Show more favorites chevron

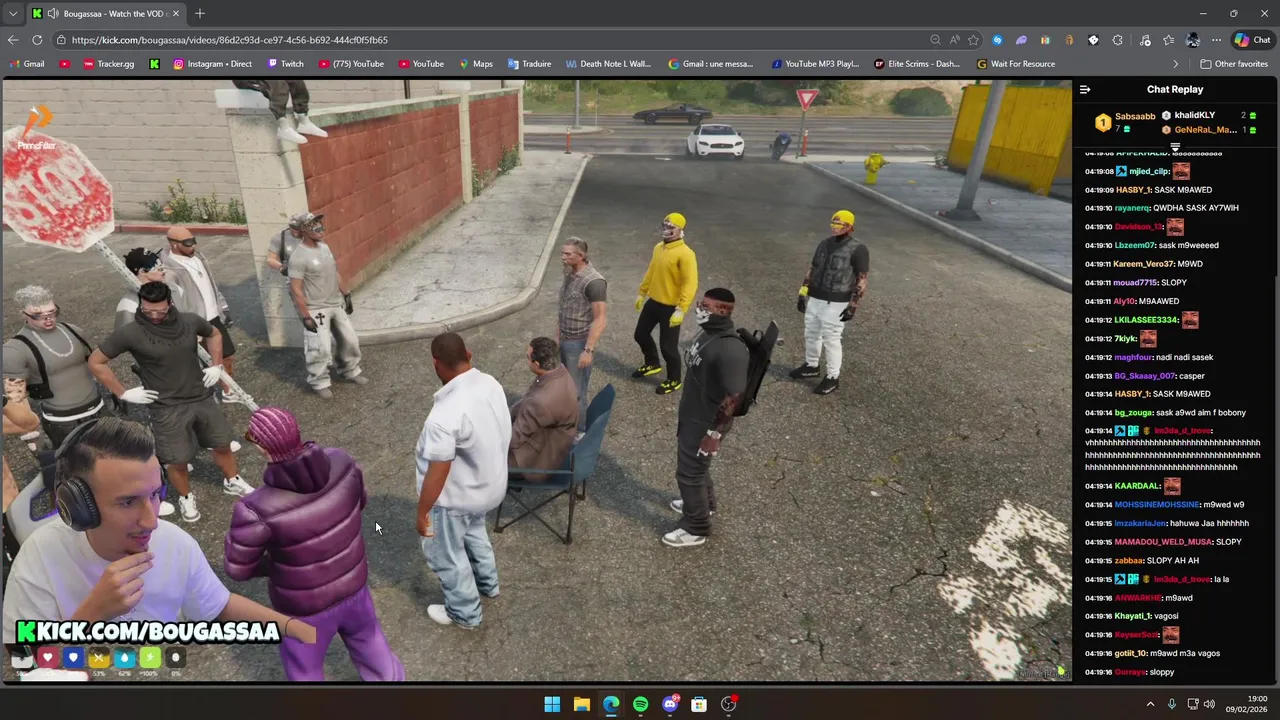click(1176, 64)
